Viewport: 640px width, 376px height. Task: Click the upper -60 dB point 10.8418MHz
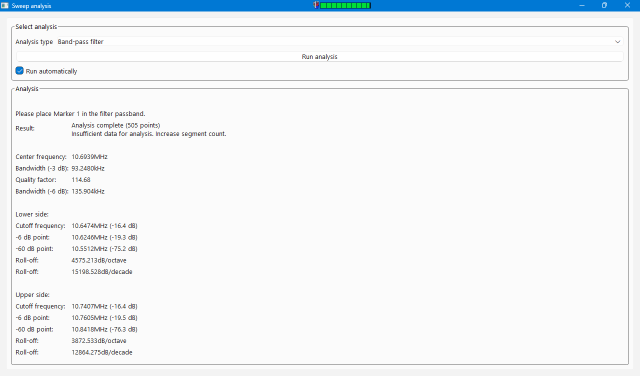point(104,329)
